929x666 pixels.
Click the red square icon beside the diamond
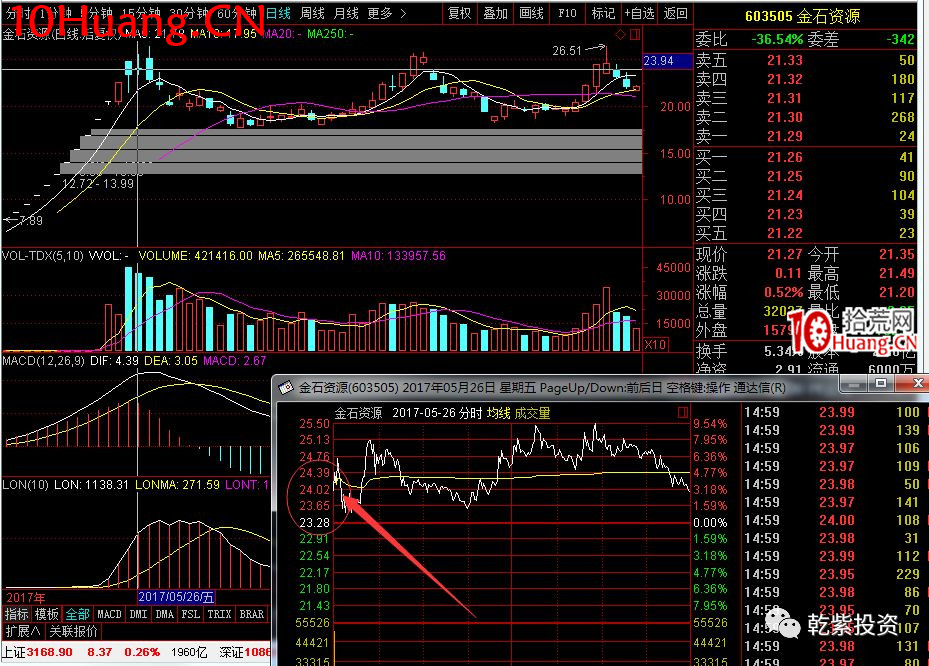(635, 34)
